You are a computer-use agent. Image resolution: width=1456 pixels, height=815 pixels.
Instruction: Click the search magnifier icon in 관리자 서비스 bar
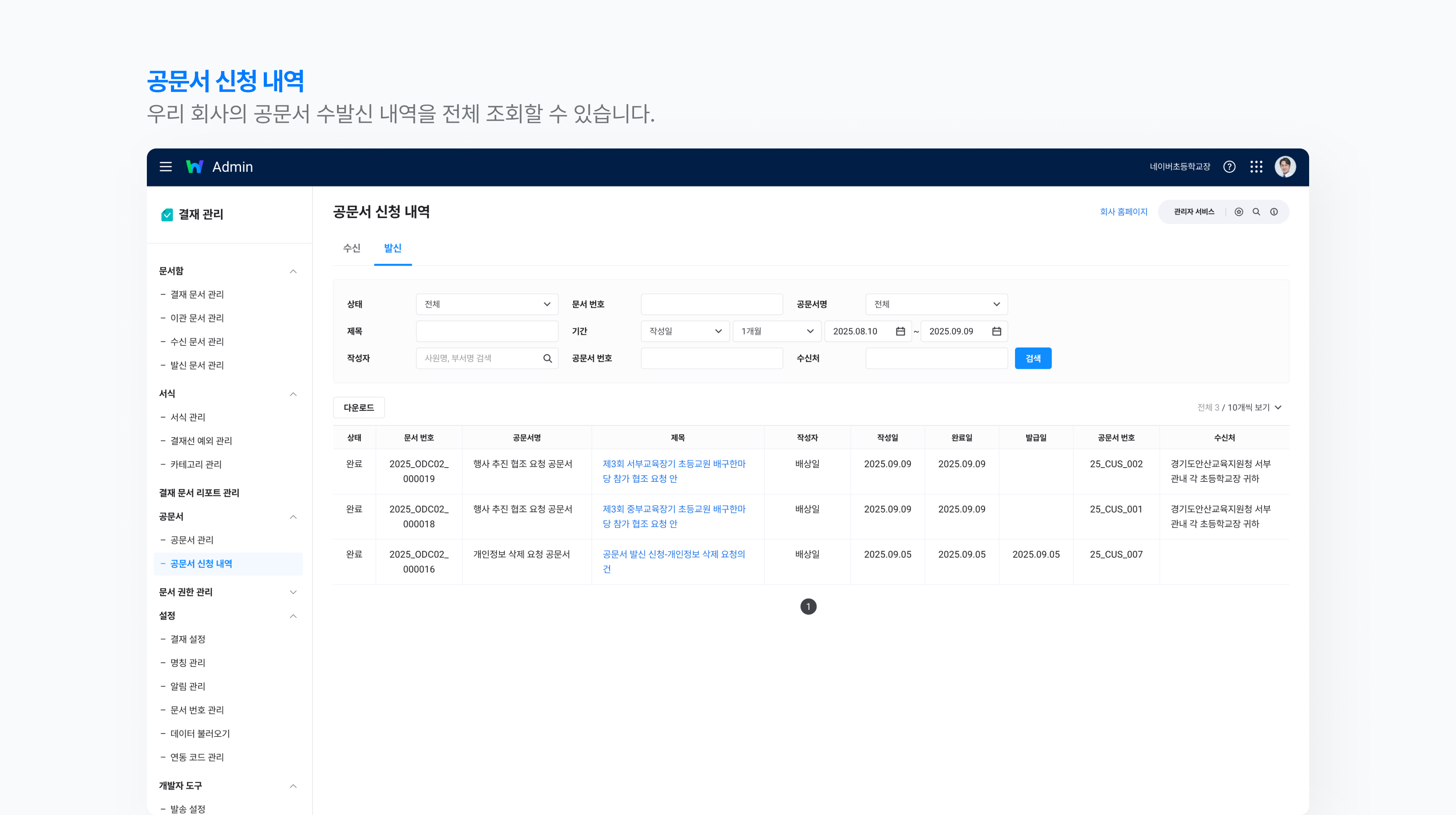(1256, 212)
